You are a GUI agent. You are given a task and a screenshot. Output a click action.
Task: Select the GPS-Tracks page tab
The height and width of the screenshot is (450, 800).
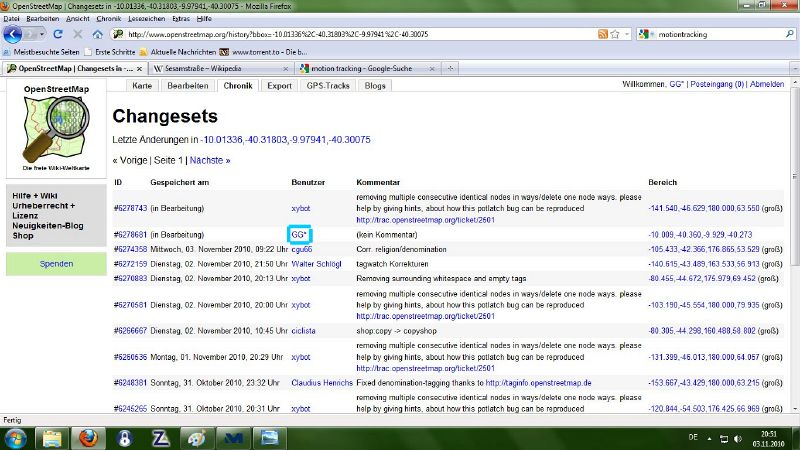[328, 86]
